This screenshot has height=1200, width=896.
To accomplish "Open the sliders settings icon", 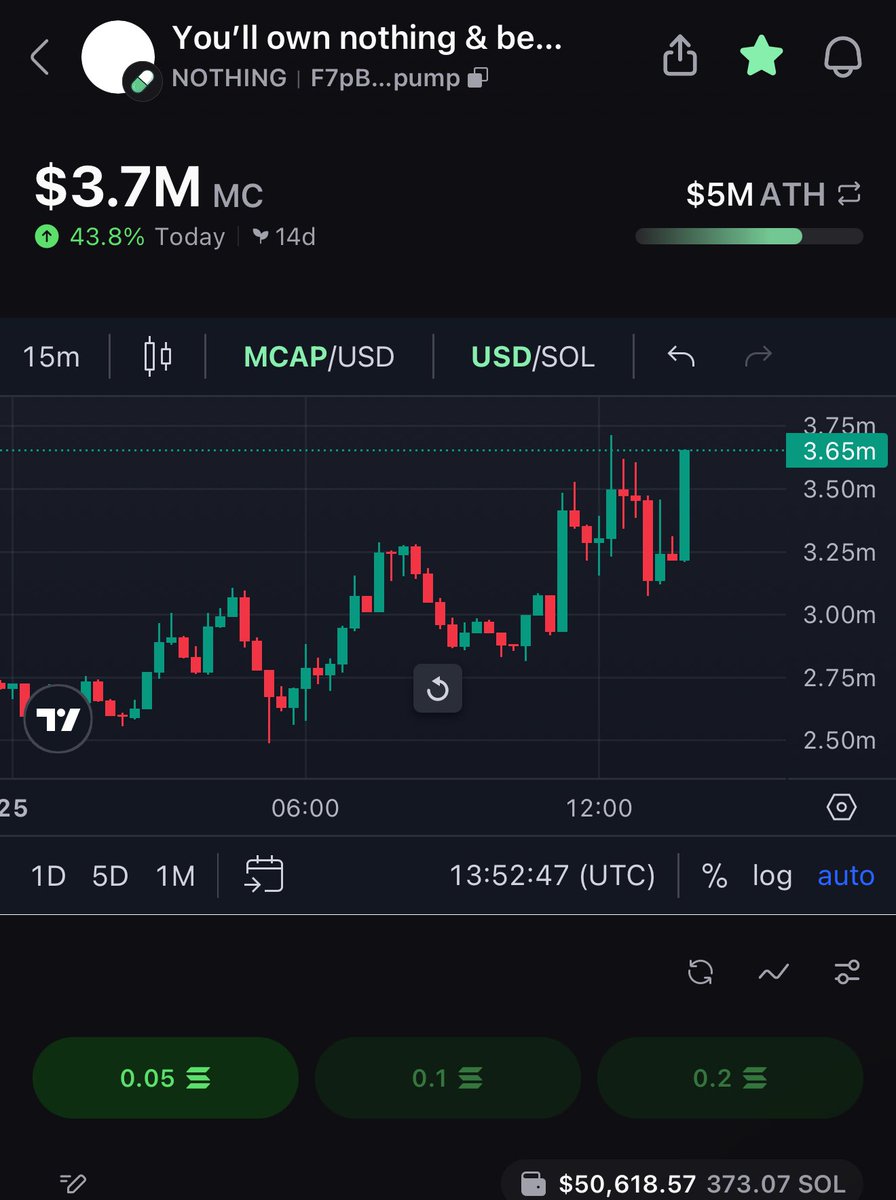I will point(847,971).
